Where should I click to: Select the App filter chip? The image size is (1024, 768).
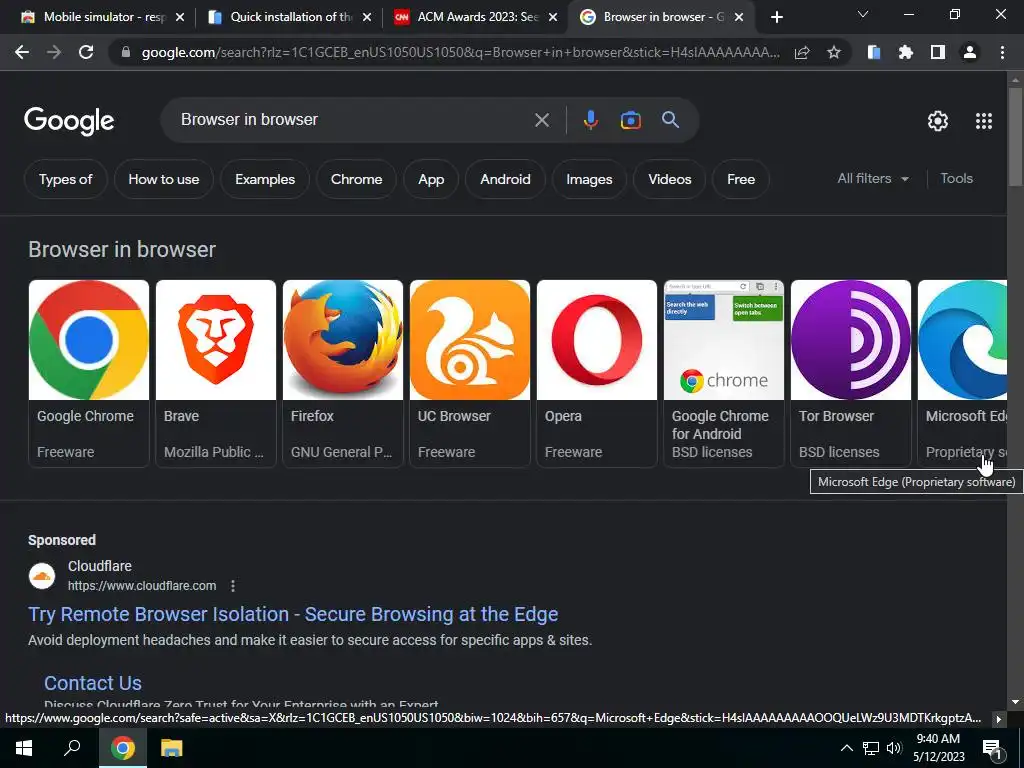(x=431, y=179)
